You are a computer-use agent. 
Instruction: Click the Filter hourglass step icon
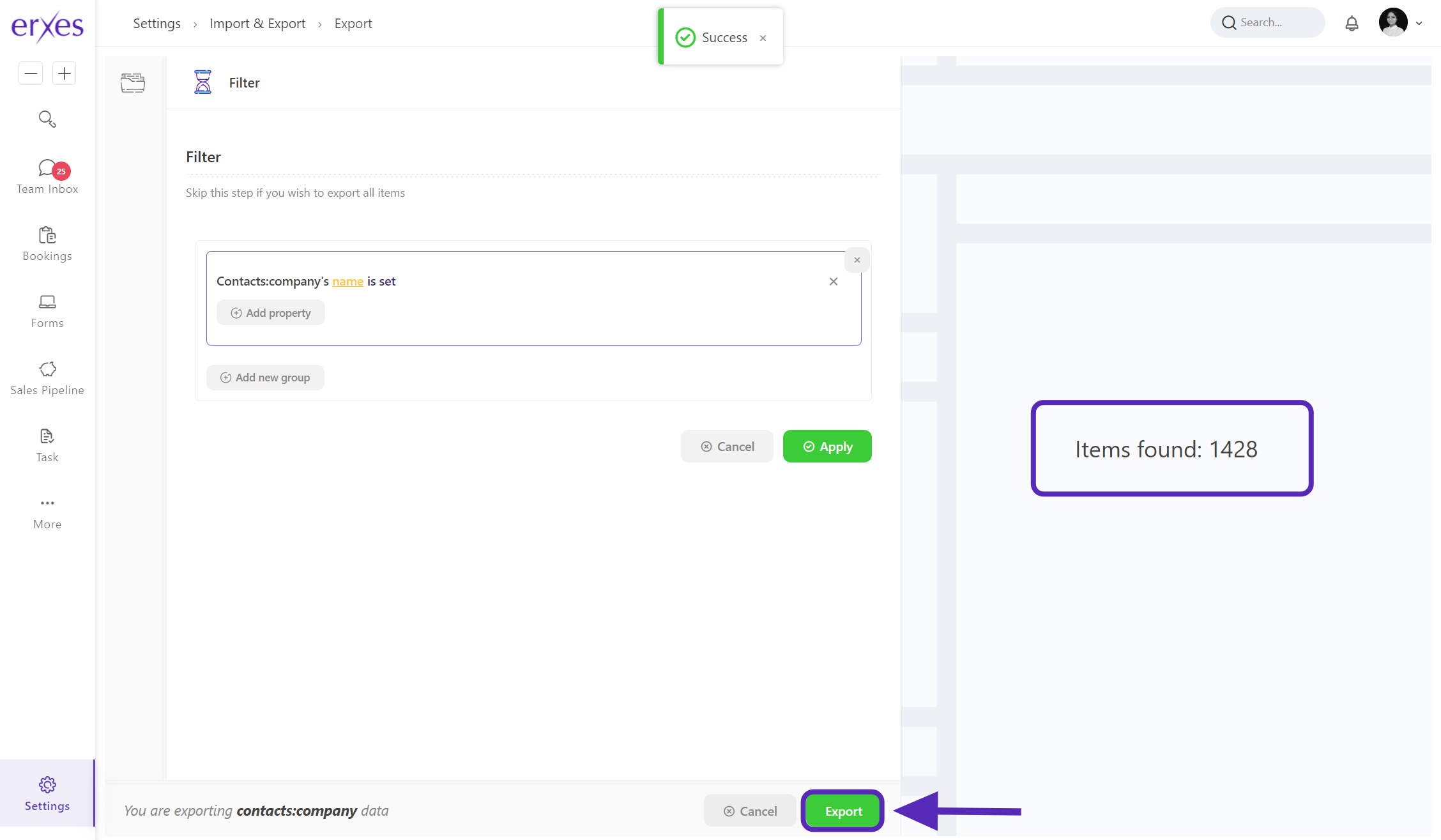[202, 82]
